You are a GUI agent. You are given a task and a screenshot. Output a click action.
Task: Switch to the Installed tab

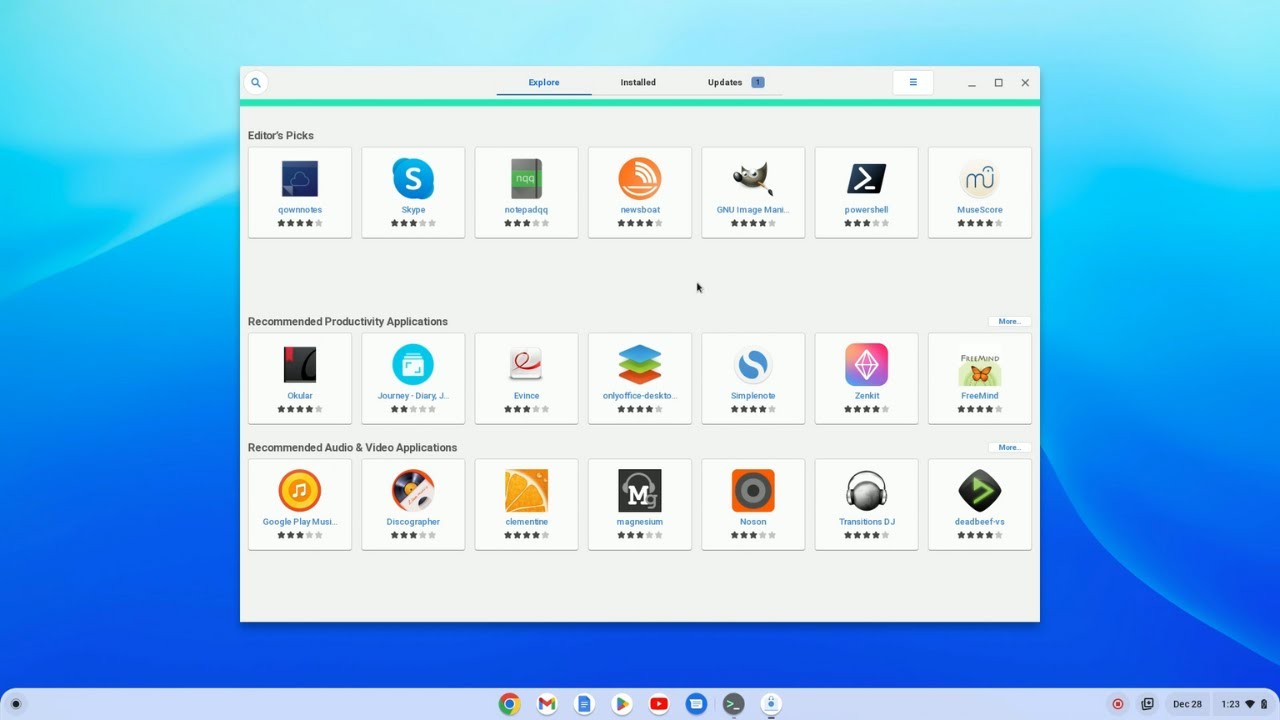(638, 82)
